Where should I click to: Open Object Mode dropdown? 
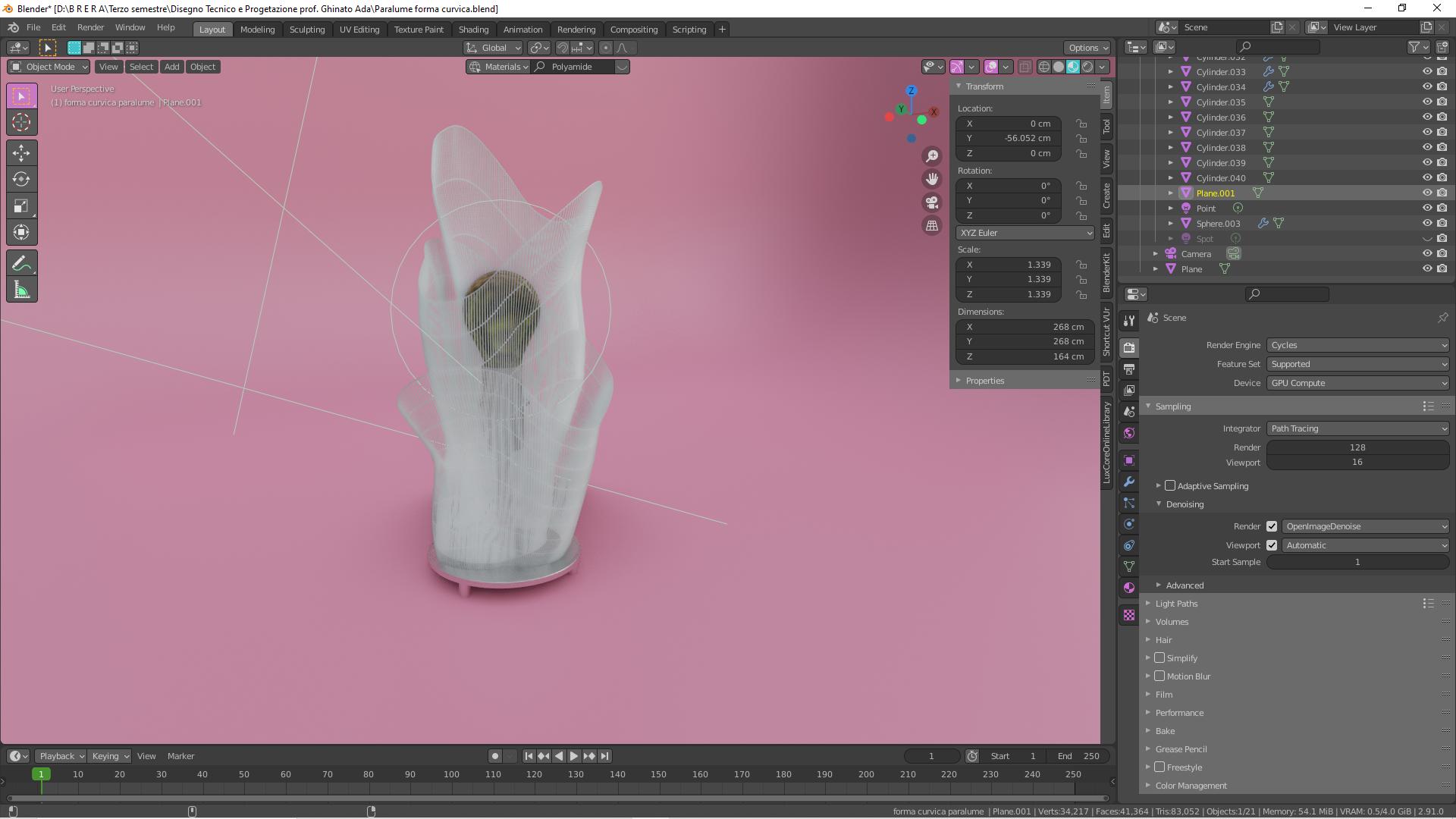pyautogui.click(x=49, y=67)
